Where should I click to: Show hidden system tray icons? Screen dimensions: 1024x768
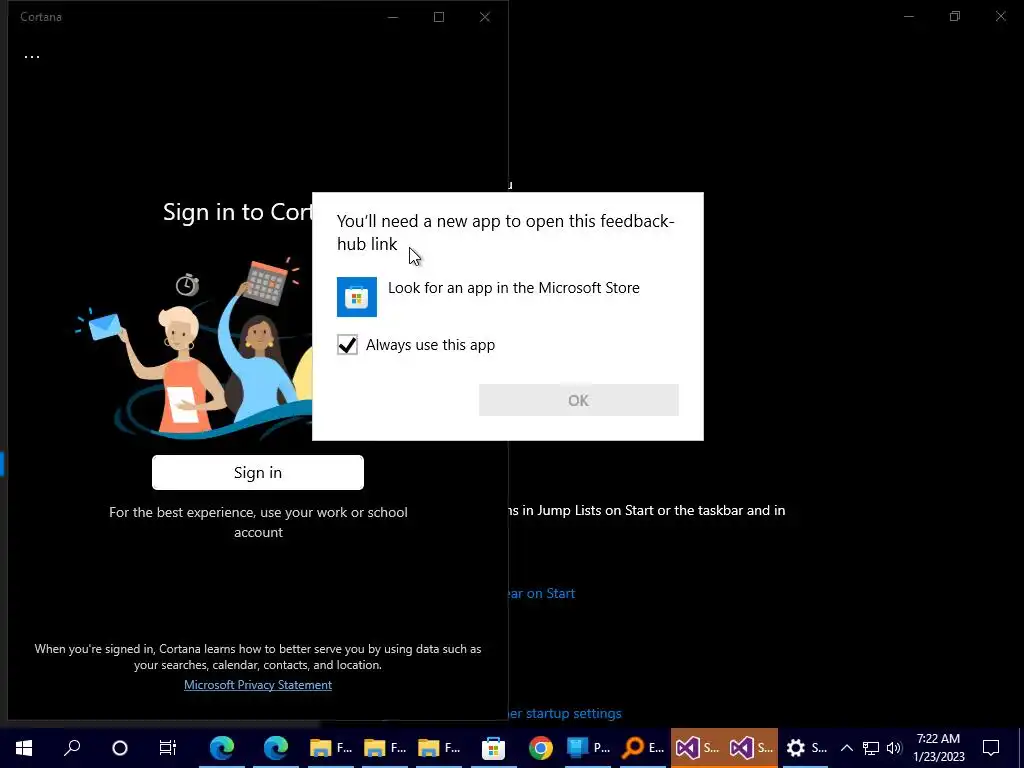[846, 748]
